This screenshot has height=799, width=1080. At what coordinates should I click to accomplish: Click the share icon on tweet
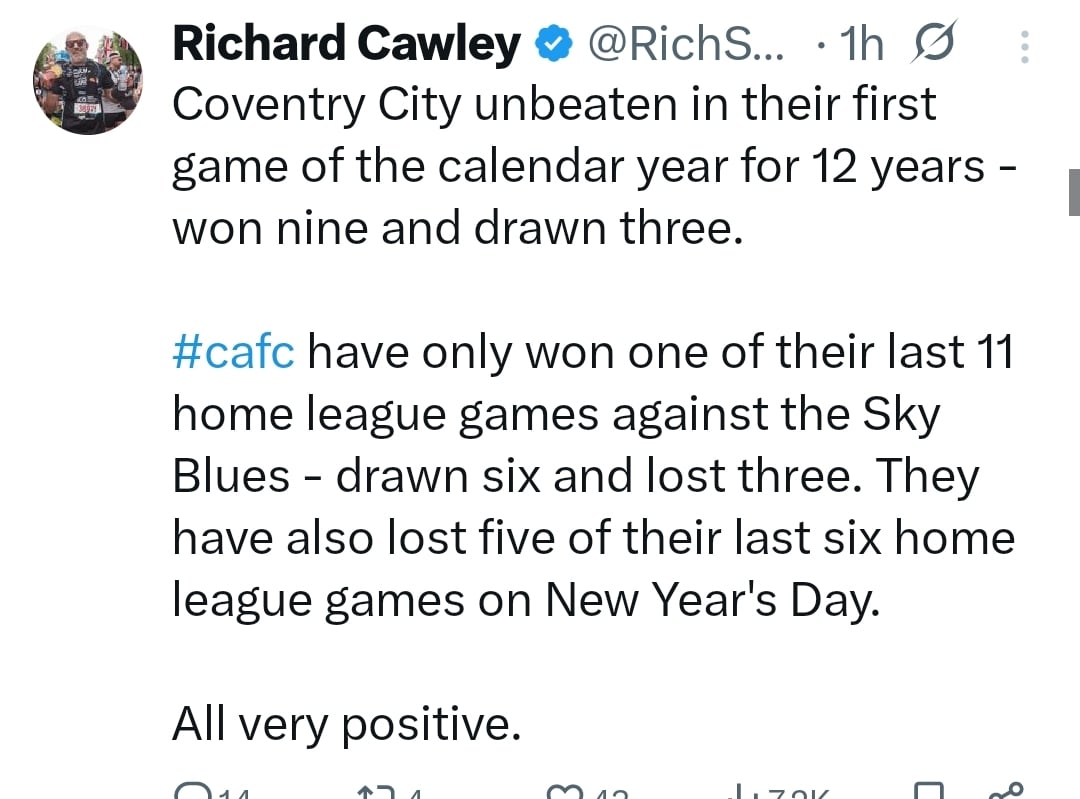coord(1003,792)
